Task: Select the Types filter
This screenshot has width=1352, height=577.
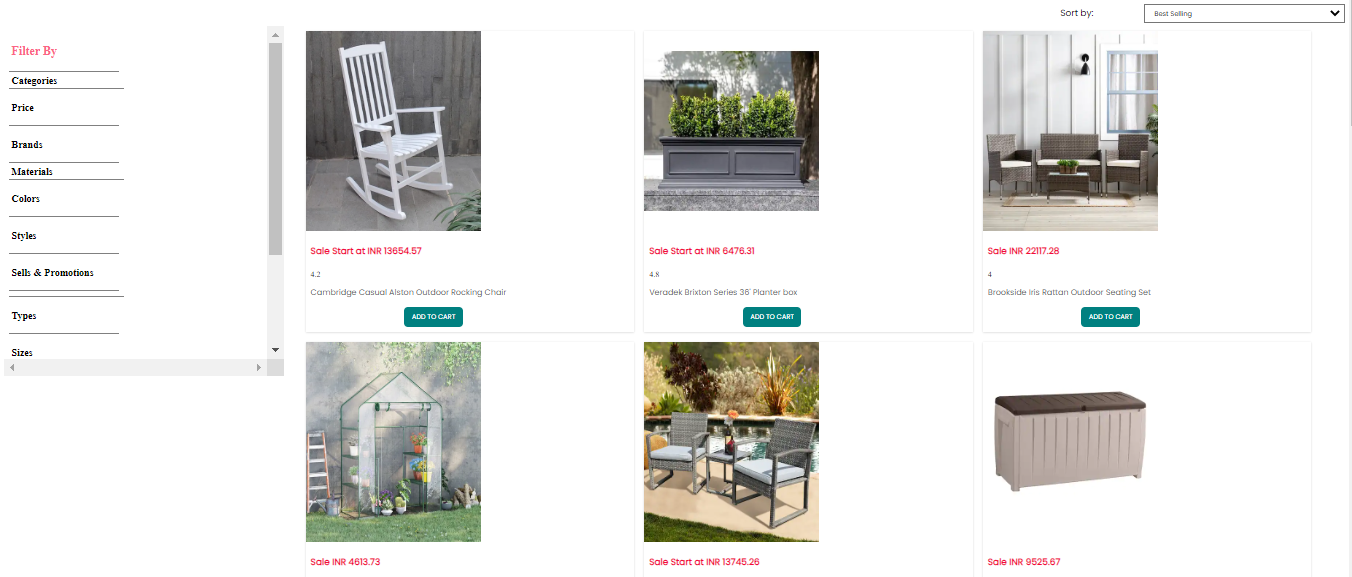Action: click(24, 316)
